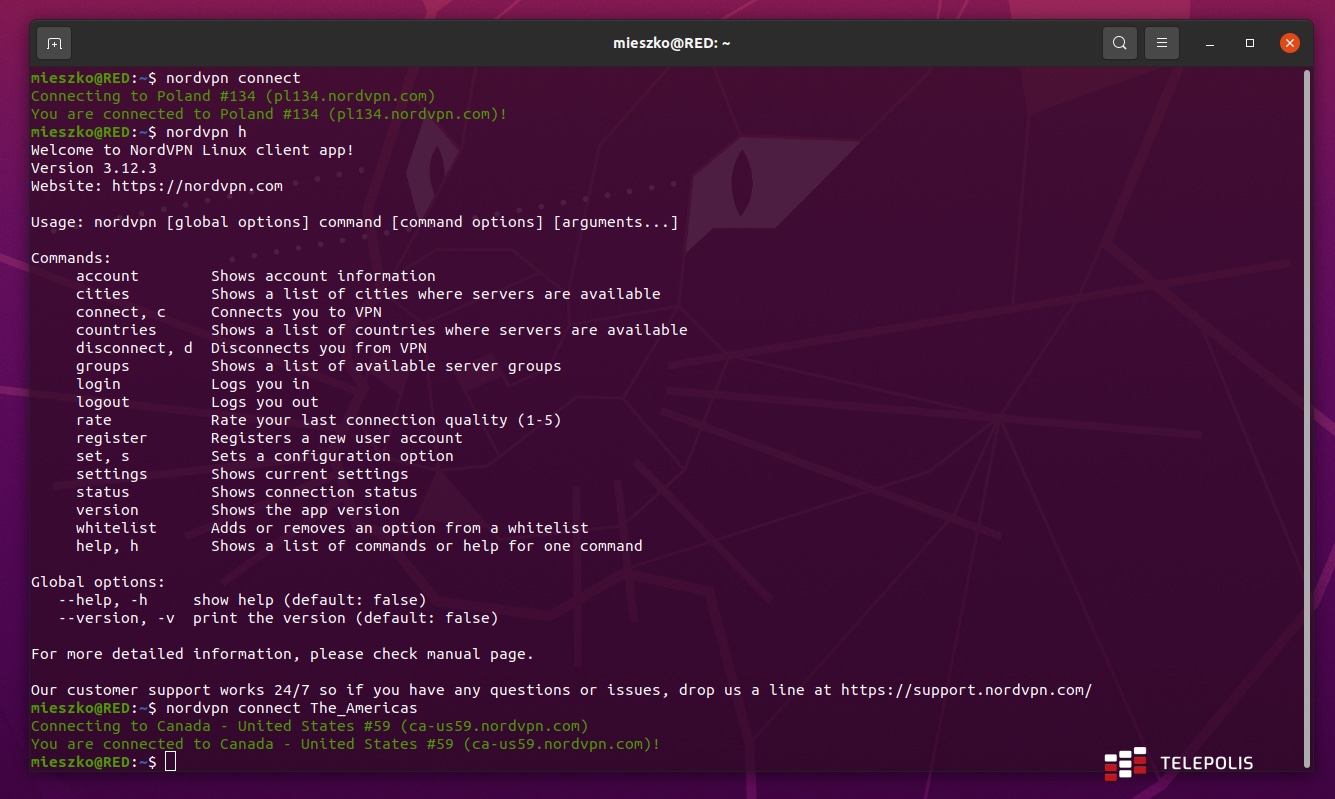Image resolution: width=1335 pixels, height=799 pixels.
Task: Open the support.nordvpn.com link
Action: tap(966, 690)
